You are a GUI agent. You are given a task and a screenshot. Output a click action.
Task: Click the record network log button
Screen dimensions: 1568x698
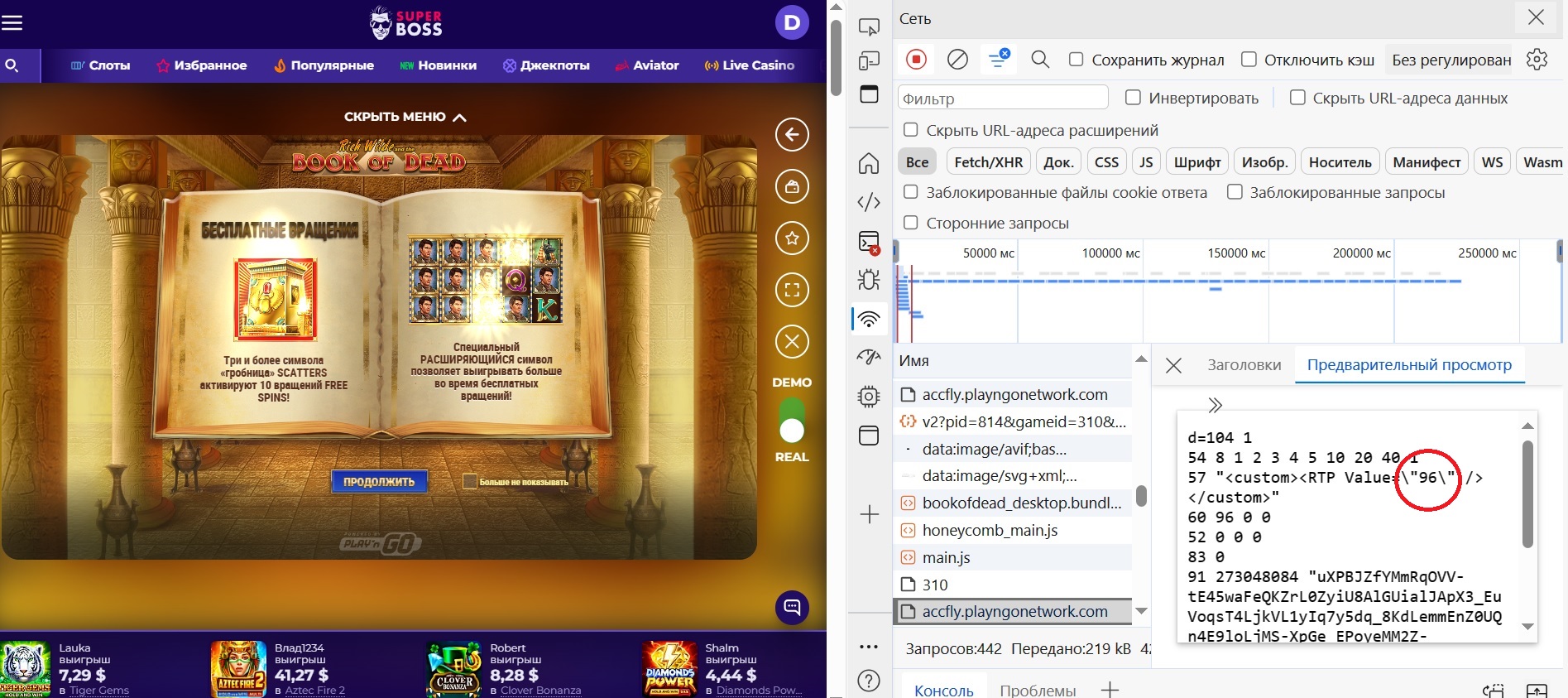[x=916, y=60]
